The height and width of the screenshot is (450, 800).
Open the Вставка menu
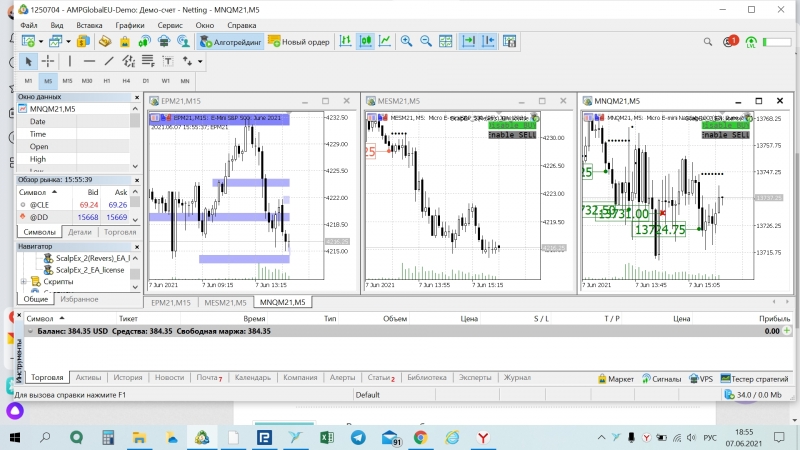[89, 25]
